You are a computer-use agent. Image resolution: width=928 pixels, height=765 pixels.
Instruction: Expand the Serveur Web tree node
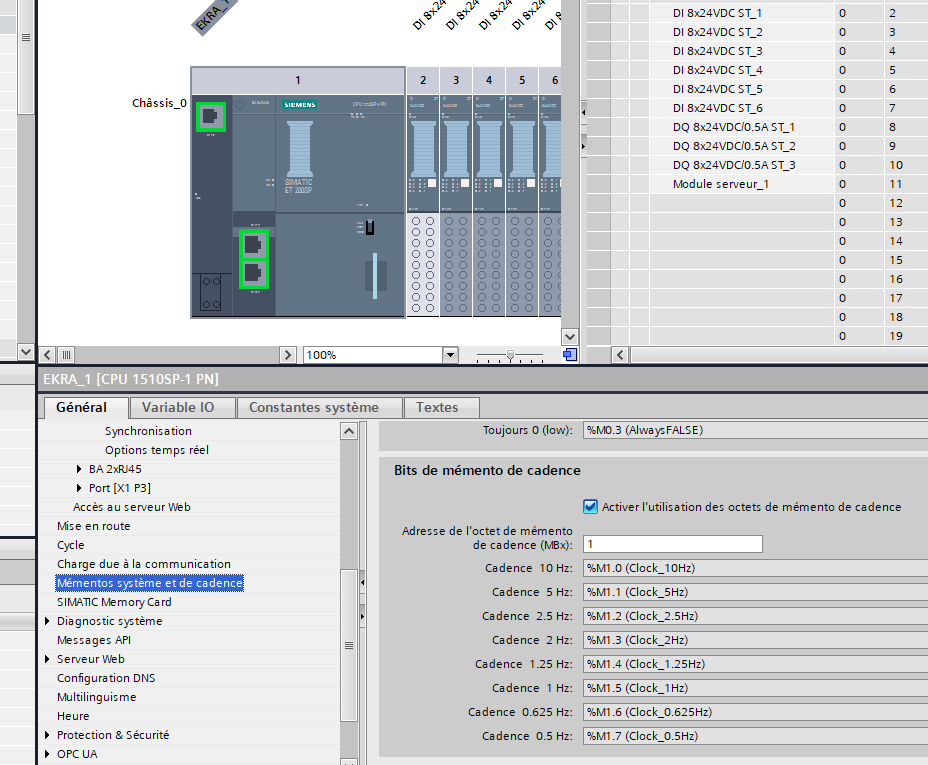(x=47, y=659)
